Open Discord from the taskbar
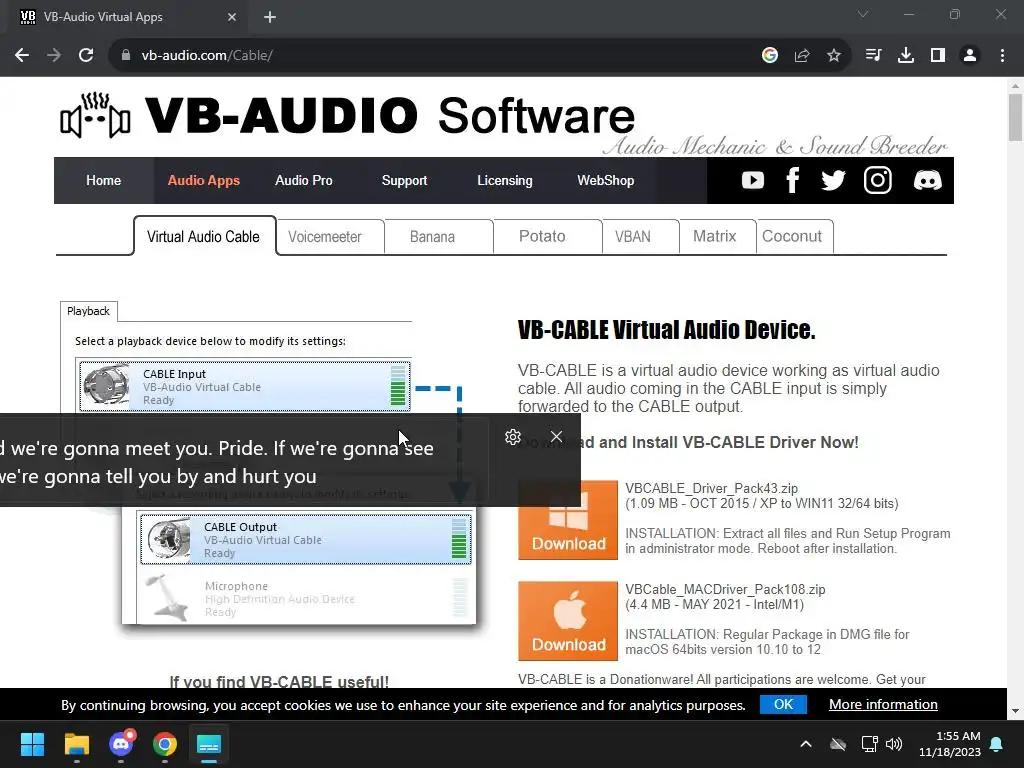The width and height of the screenshot is (1024, 768). coord(121,744)
